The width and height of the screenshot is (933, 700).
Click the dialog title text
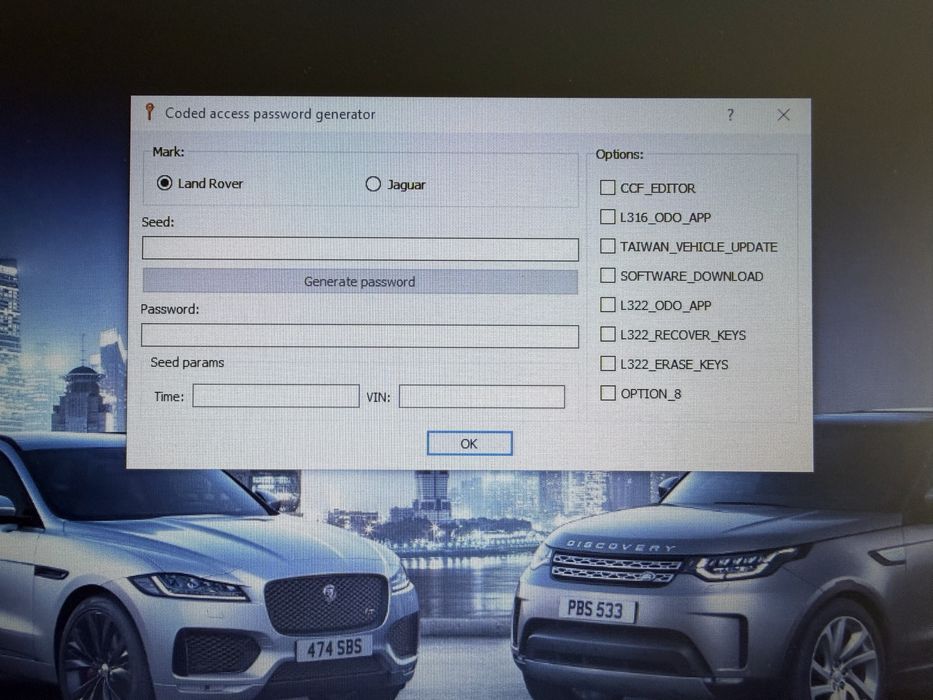[x=270, y=114]
